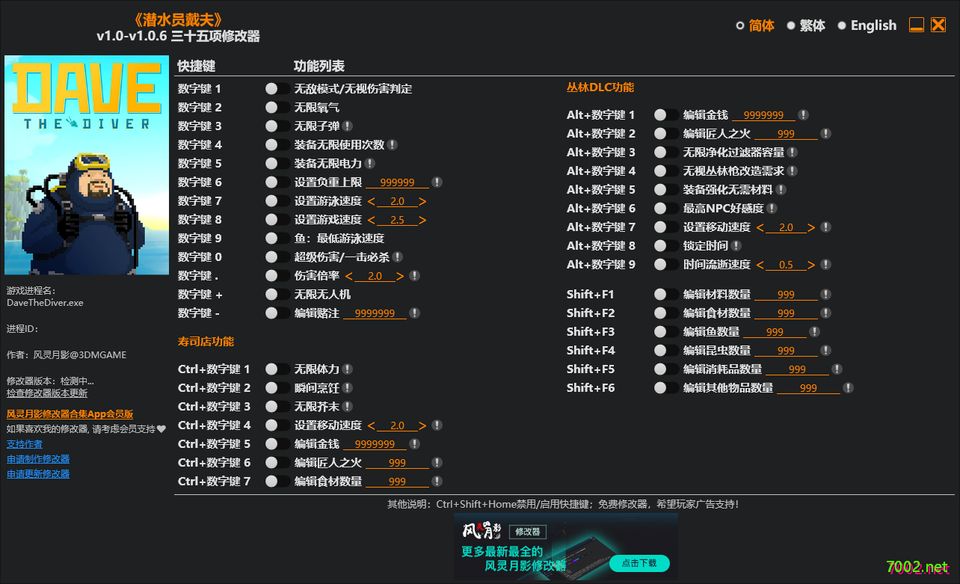The height and width of the screenshot is (584, 960).
Task: Click 申请制作修改器 link
Action: (38, 459)
